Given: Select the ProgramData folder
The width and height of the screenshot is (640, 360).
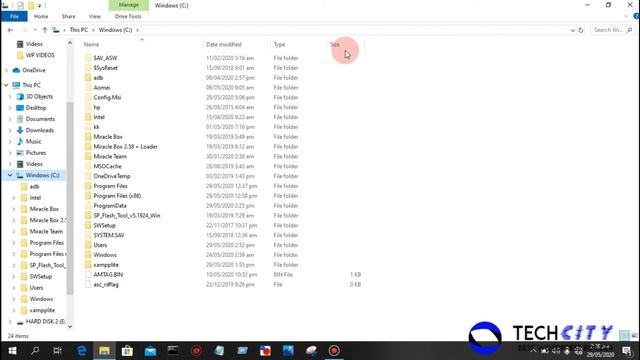Looking at the screenshot, I should click(110, 205).
